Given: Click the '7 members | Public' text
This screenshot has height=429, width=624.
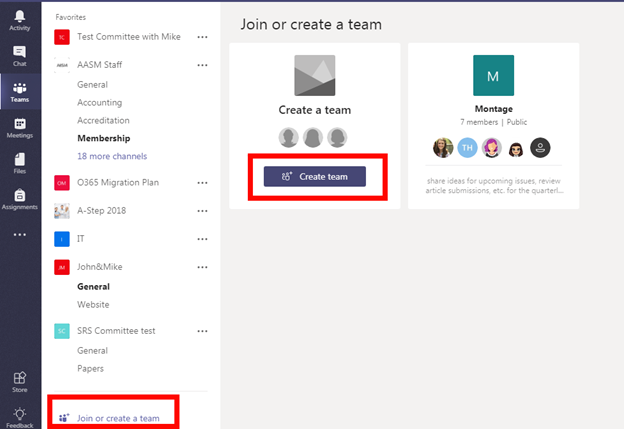Looking at the screenshot, I should [493, 122].
